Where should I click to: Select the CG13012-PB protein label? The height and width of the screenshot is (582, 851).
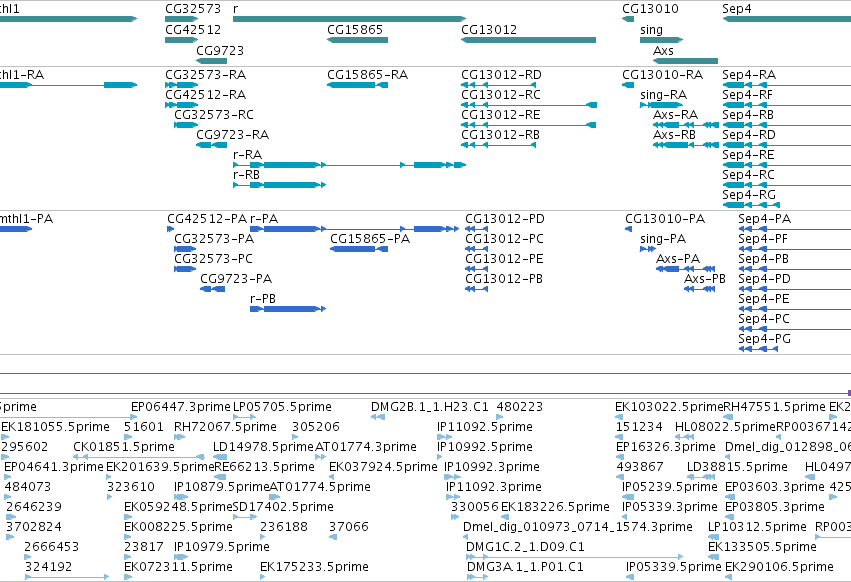504,280
